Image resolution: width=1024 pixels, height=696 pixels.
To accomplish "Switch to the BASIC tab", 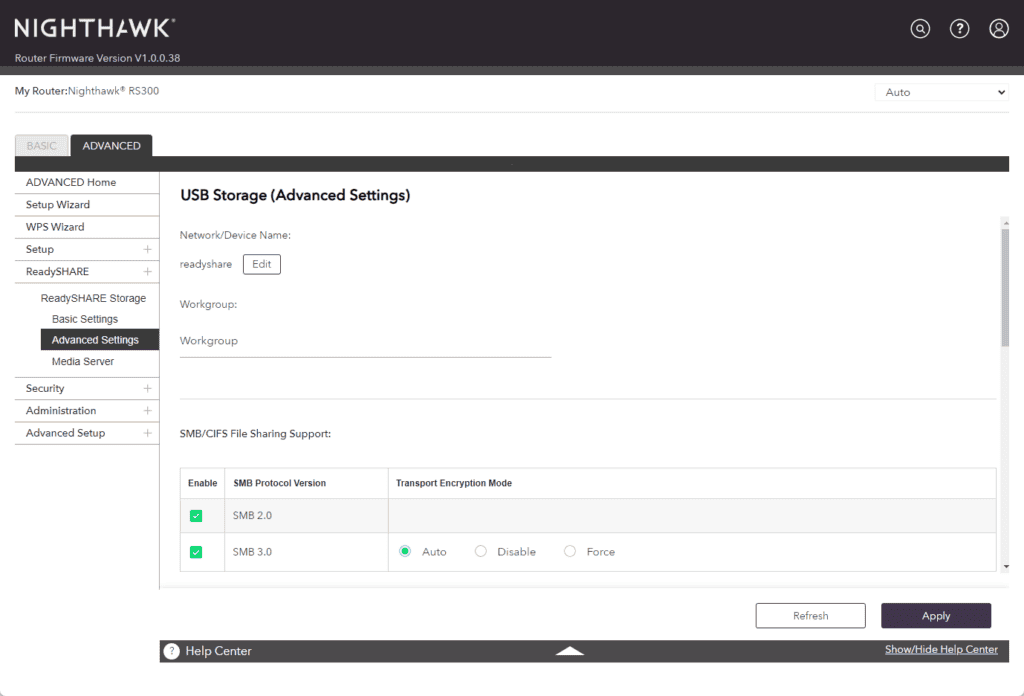I will tap(42, 146).
